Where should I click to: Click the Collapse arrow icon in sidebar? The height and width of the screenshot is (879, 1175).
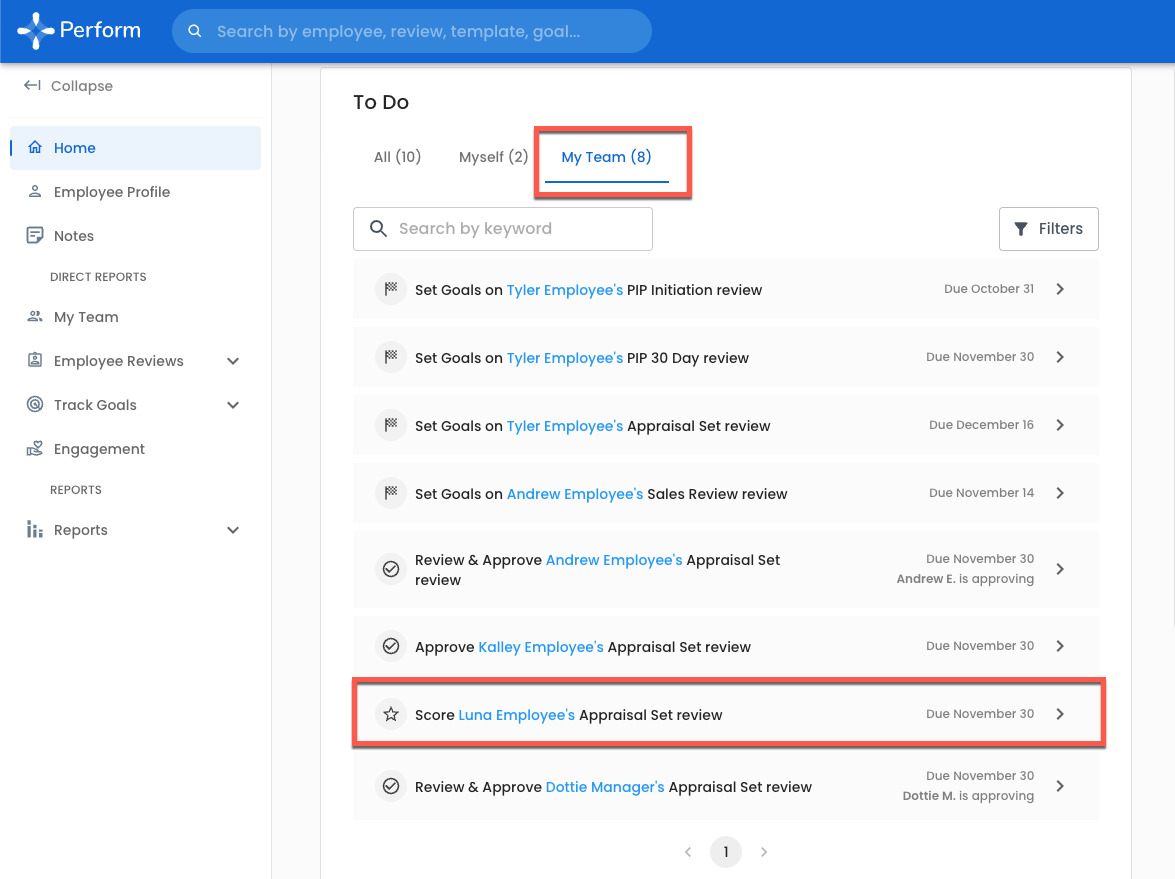pyautogui.click(x=32, y=85)
